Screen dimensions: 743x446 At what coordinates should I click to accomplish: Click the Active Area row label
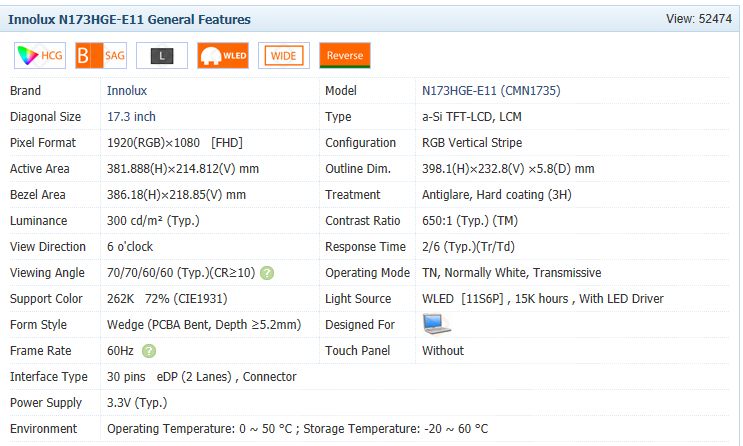tap(40, 169)
